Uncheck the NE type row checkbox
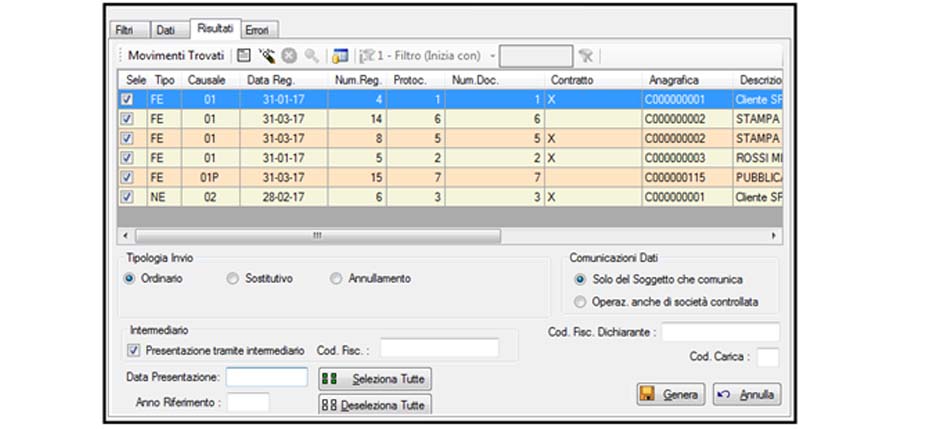928x429 pixels. (x=127, y=197)
